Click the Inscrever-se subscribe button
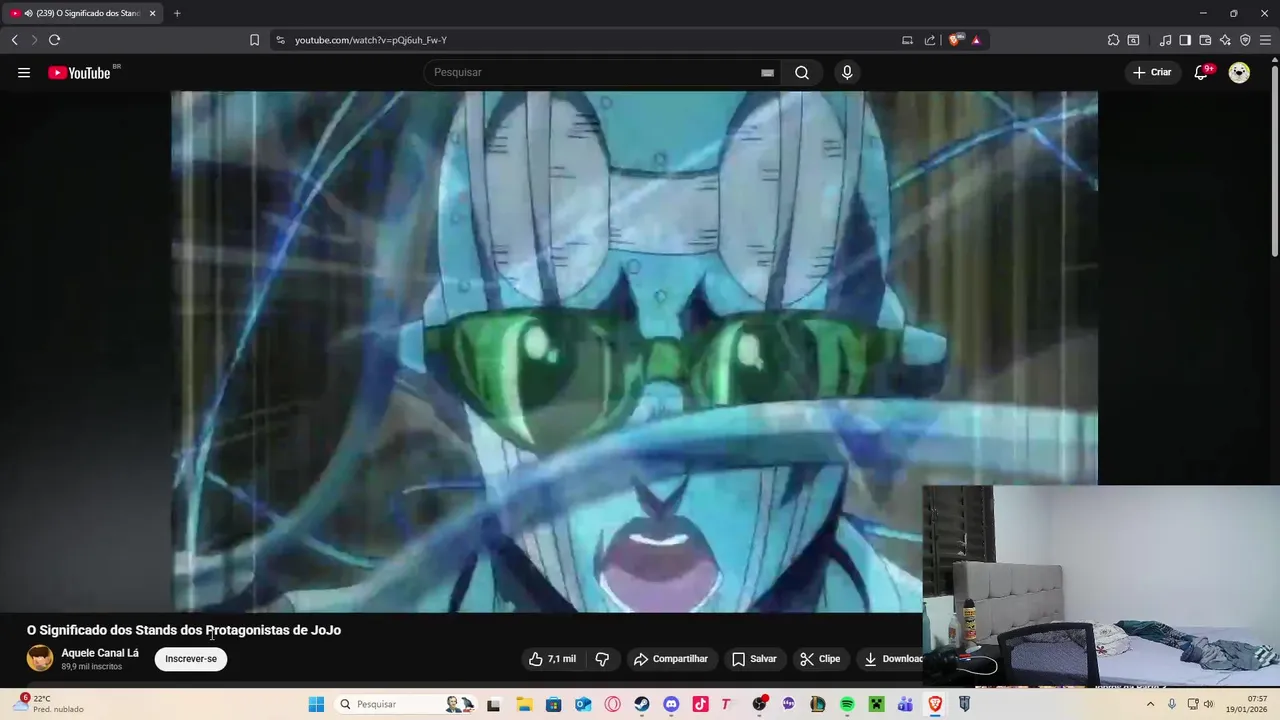 [191, 659]
